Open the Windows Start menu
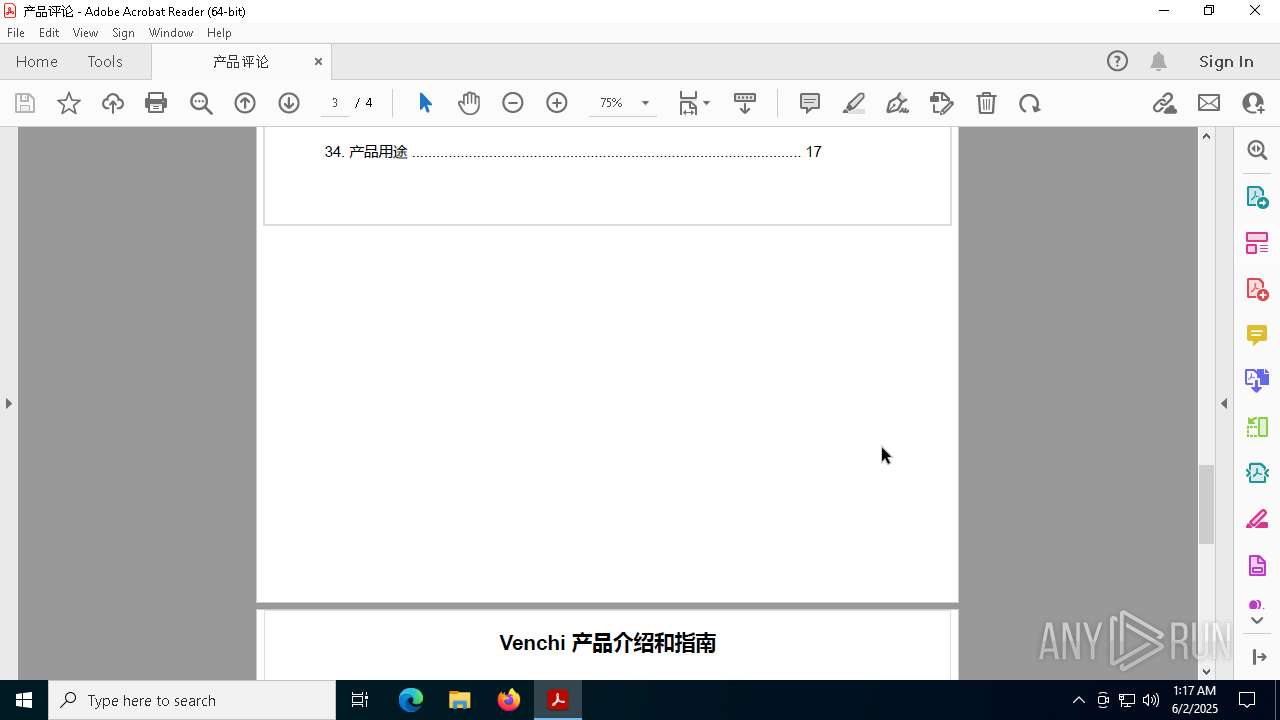The width and height of the screenshot is (1280, 720). pyautogui.click(x=24, y=700)
